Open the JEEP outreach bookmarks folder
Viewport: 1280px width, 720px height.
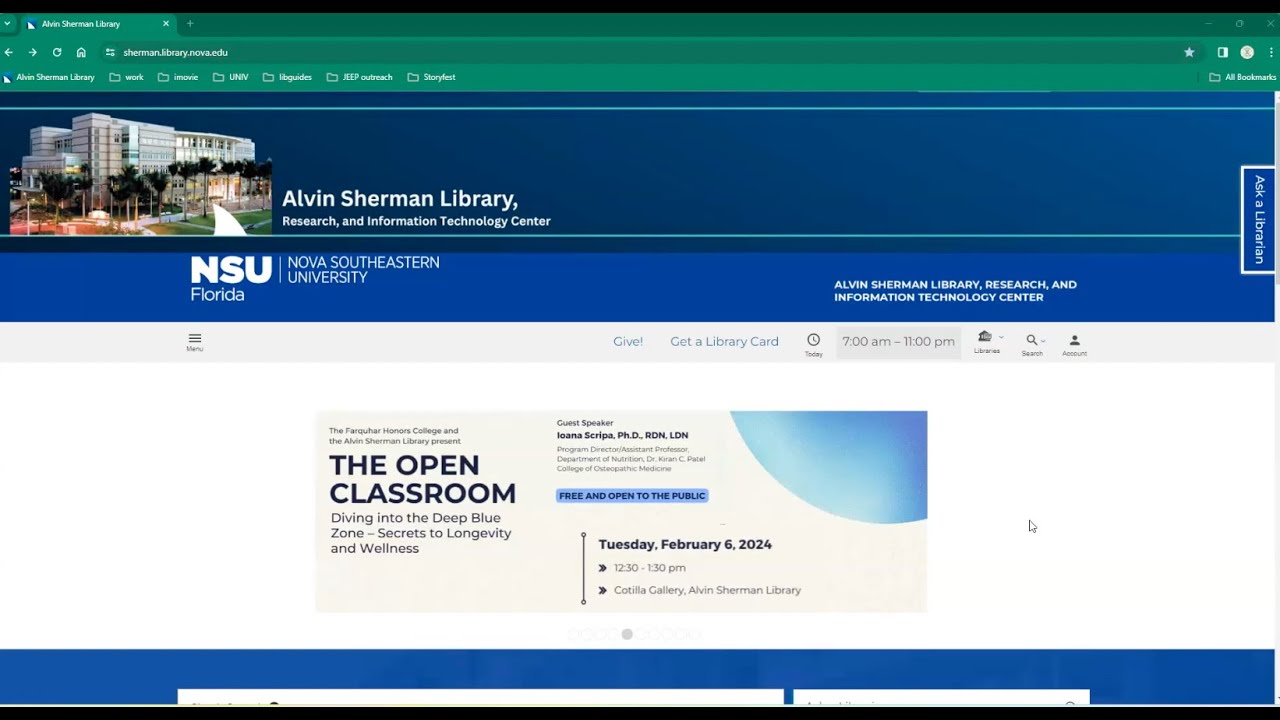(x=360, y=77)
